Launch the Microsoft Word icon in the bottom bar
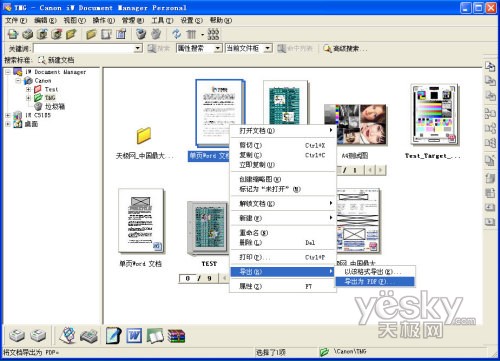500x361 pixels. [x=134, y=336]
